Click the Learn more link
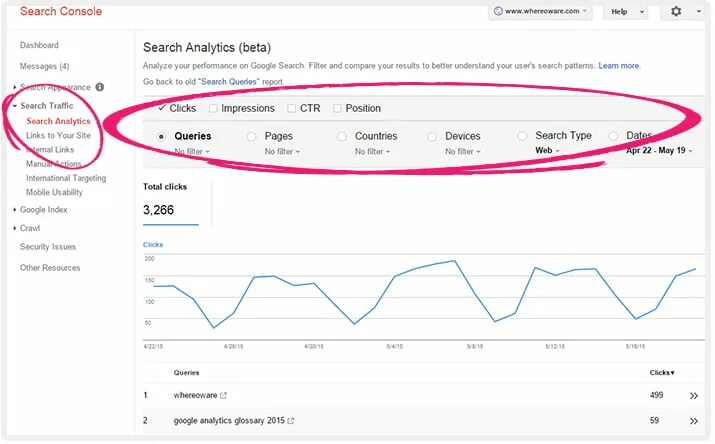Viewport: 715px width, 444px height. click(x=618, y=66)
